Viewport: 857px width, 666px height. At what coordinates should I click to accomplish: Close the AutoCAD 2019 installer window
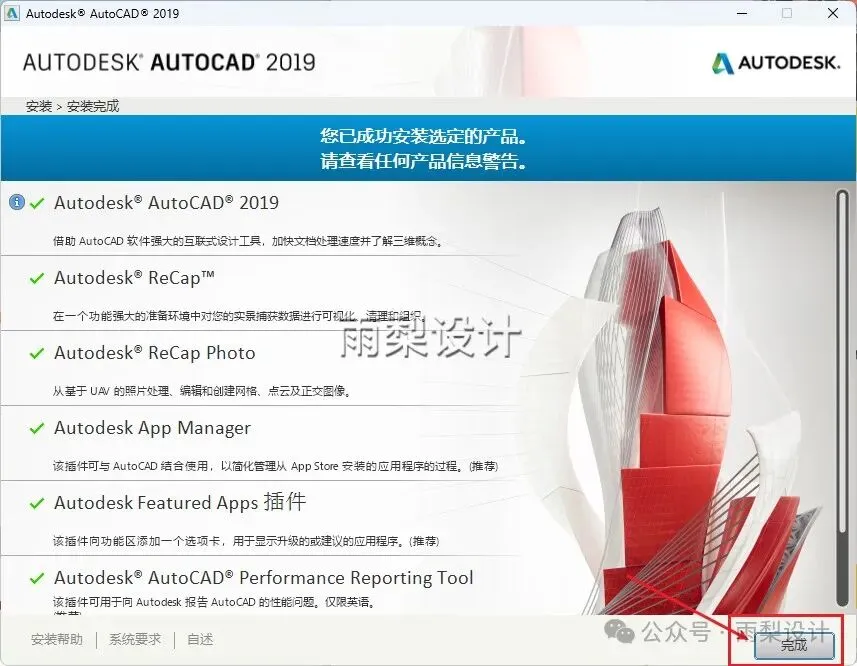[833, 13]
